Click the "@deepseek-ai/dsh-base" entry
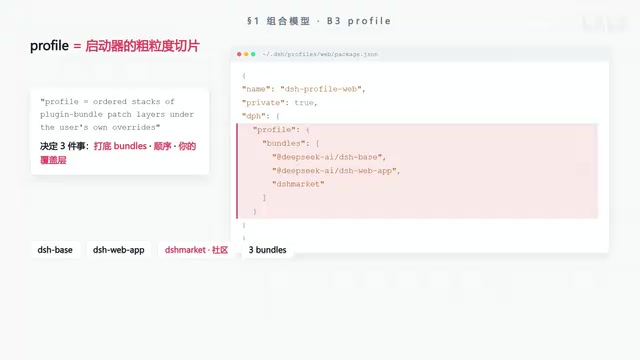640x360 pixels. point(327,157)
